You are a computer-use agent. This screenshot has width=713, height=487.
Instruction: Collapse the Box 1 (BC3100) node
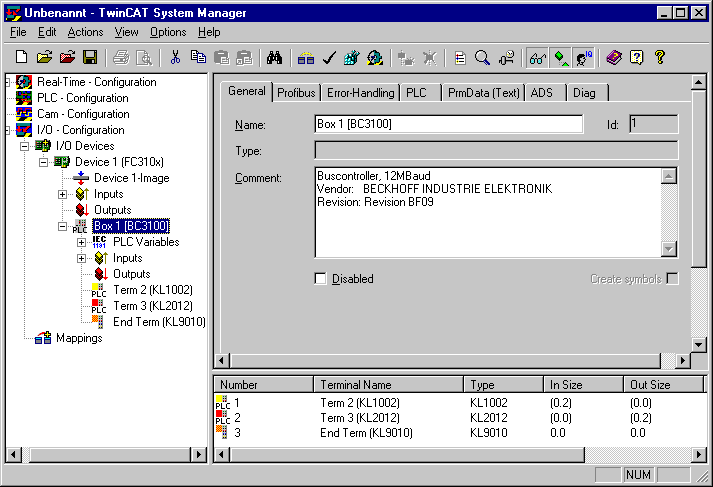coord(62,226)
